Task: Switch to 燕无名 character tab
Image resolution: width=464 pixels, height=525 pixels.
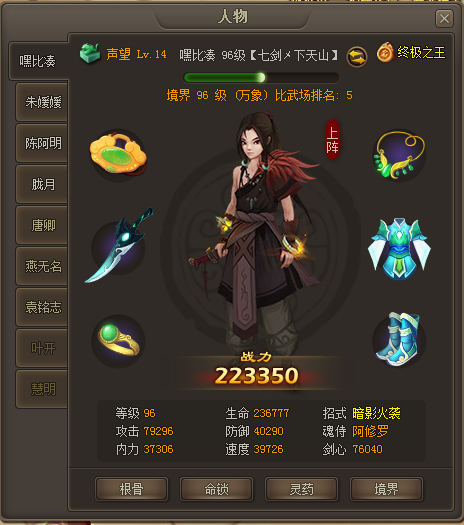Action: click(42, 266)
